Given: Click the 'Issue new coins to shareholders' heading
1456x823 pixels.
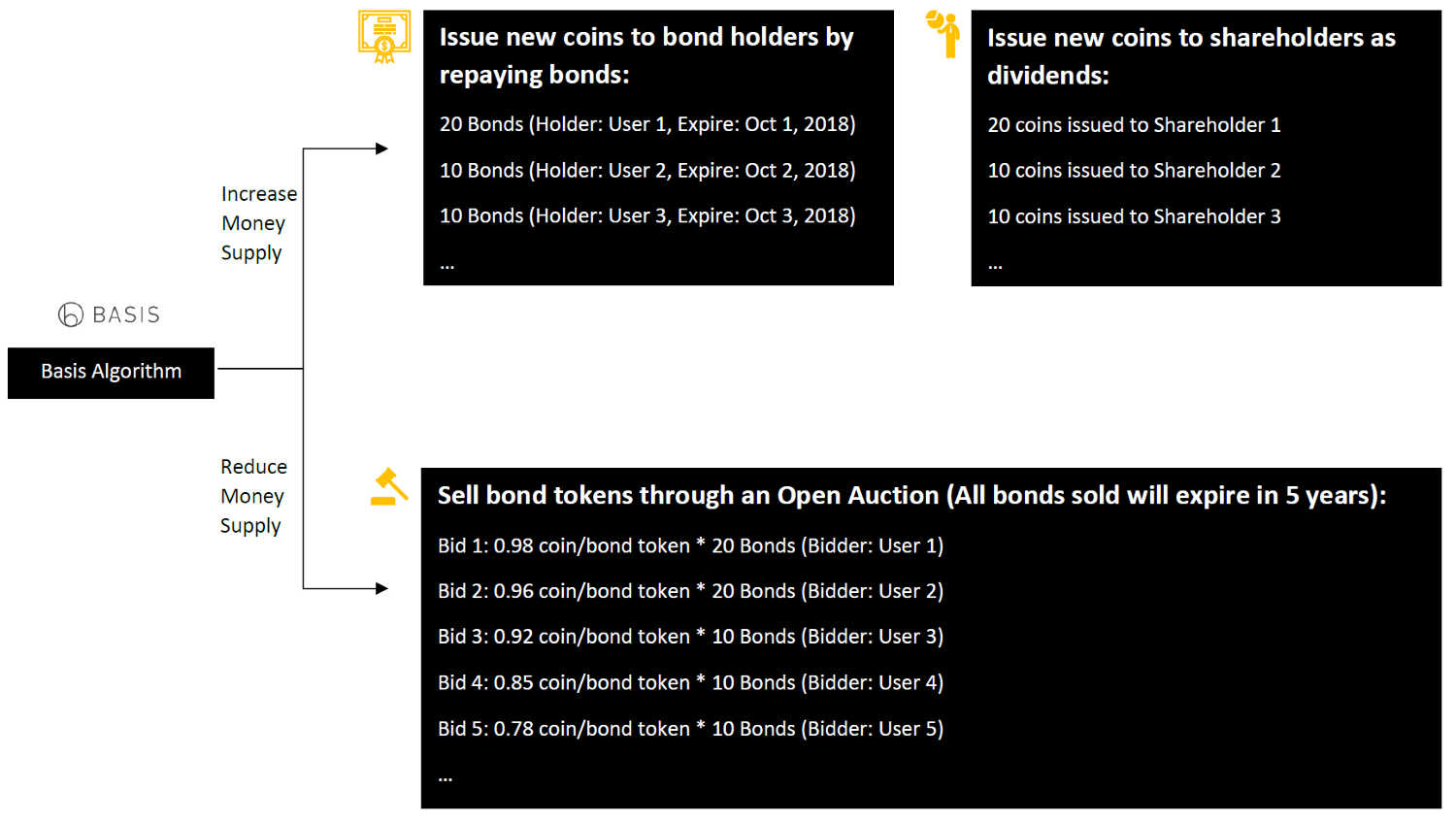Looking at the screenshot, I should tap(1191, 56).
